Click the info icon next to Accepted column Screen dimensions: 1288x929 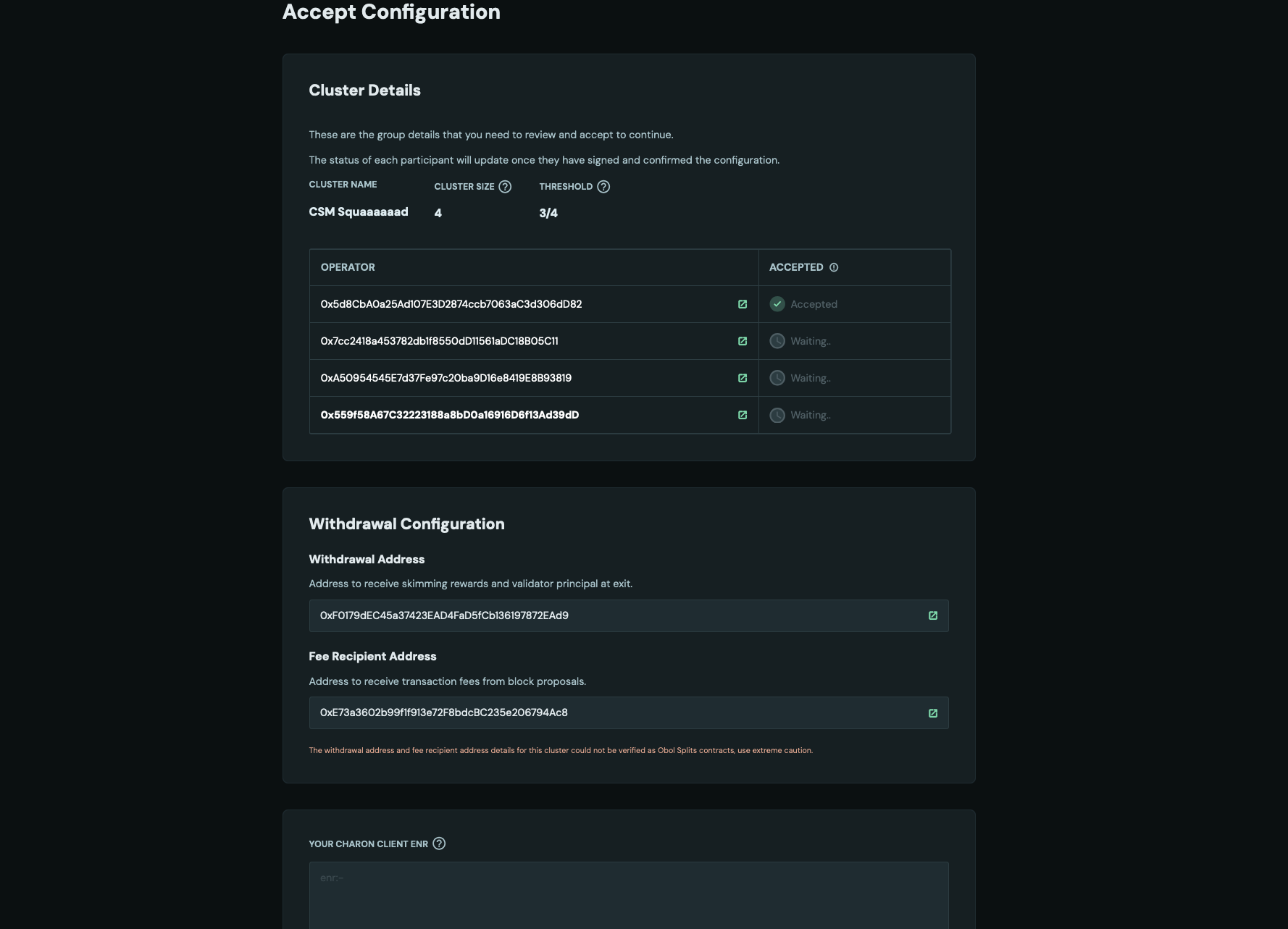click(833, 267)
